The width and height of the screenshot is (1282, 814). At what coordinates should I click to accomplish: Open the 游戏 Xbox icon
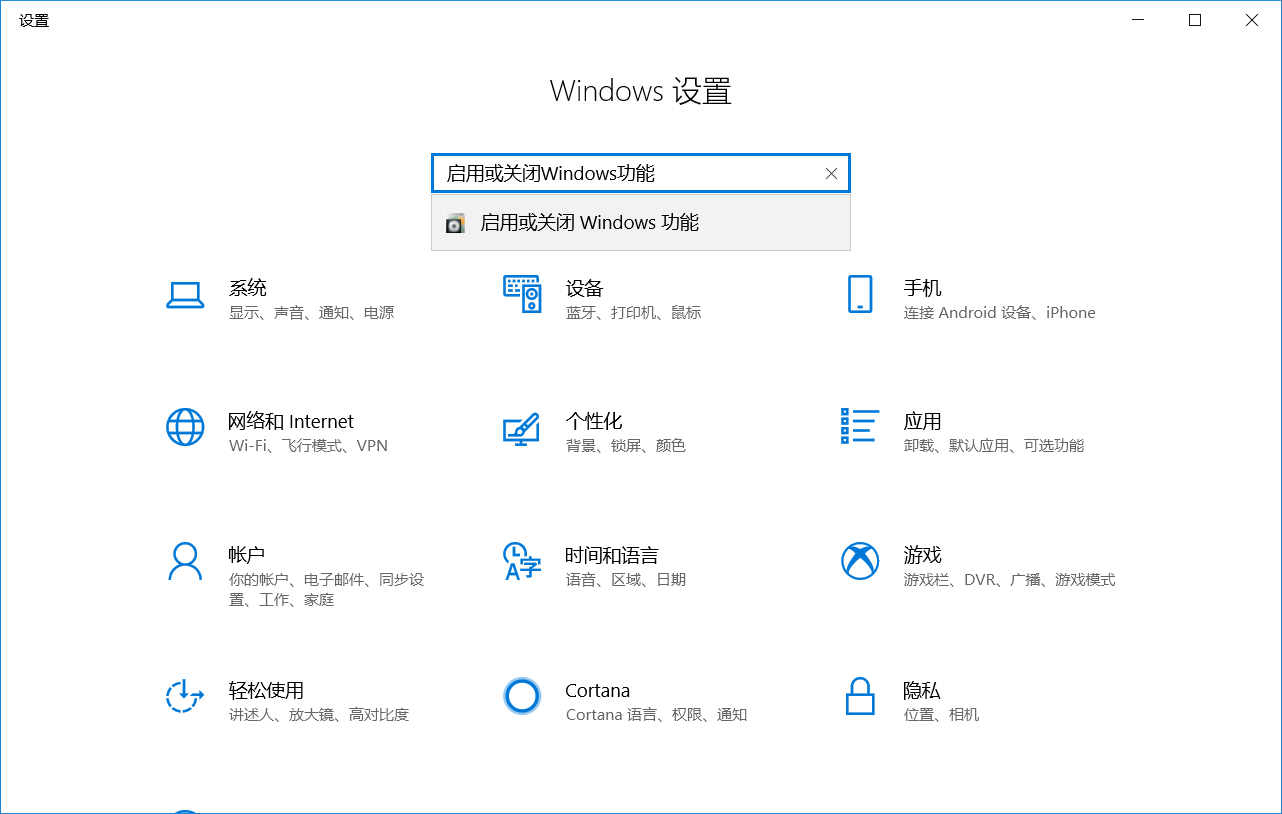(860, 561)
